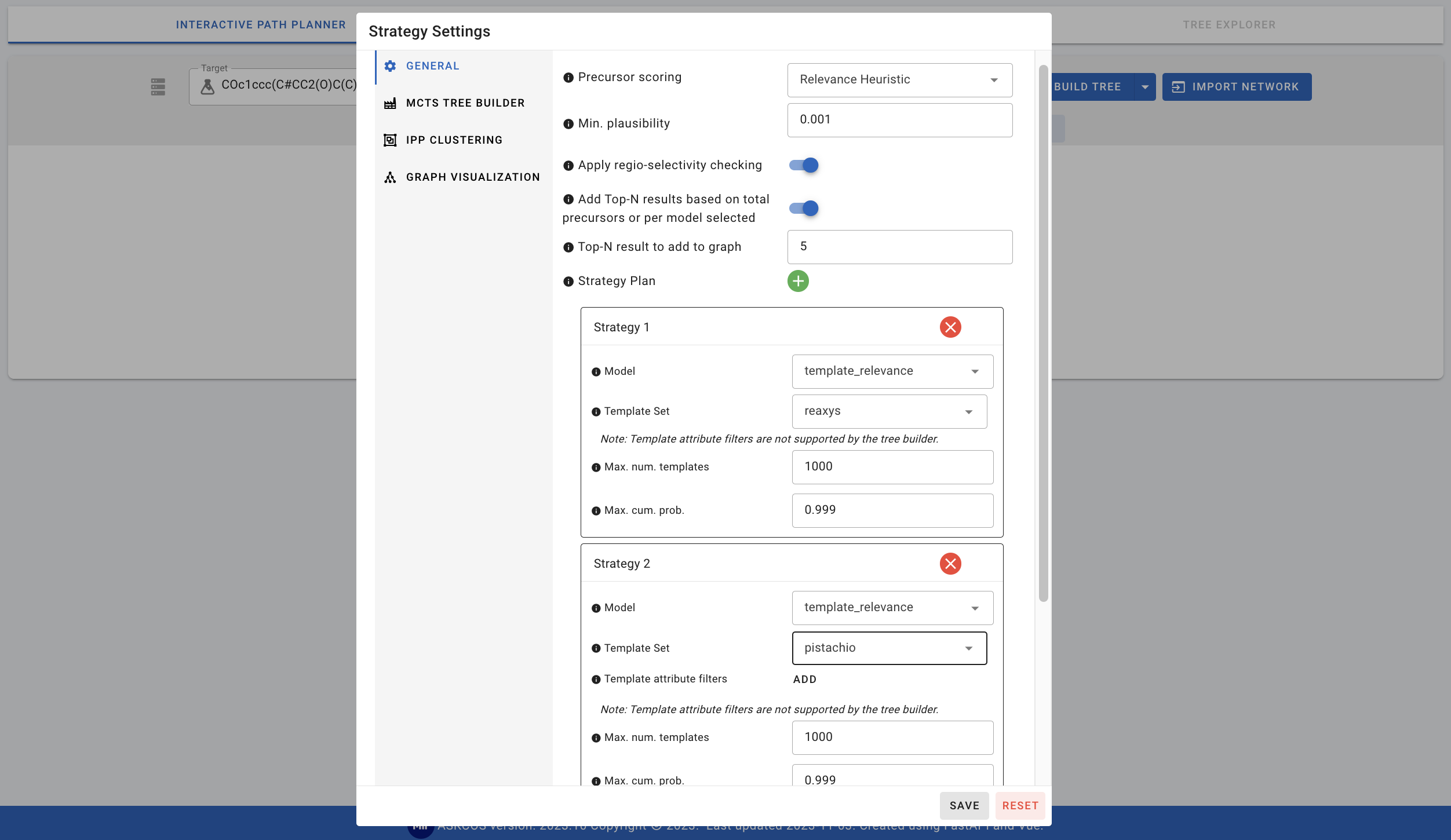Click the General gear icon

coord(390,66)
